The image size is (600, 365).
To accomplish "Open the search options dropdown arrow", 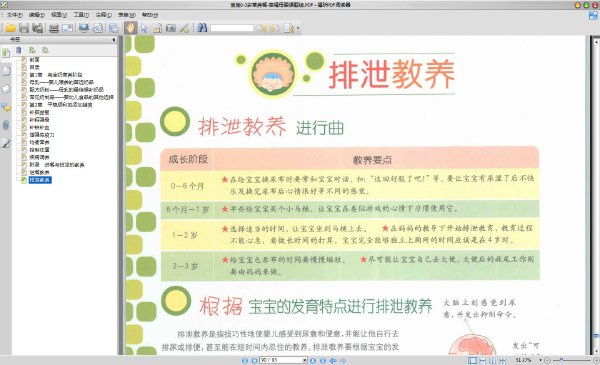I will tap(298, 28).
